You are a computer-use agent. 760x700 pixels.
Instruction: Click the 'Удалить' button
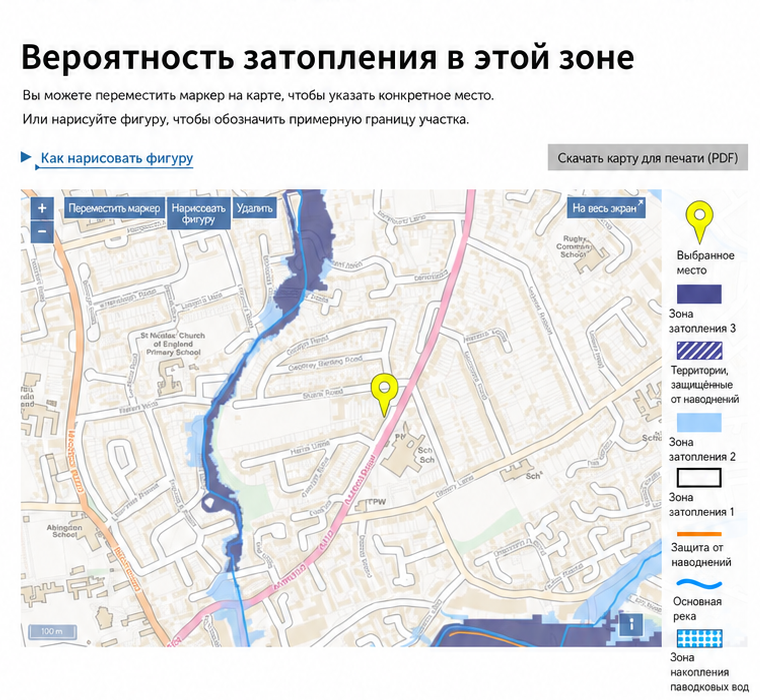(254, 208)
